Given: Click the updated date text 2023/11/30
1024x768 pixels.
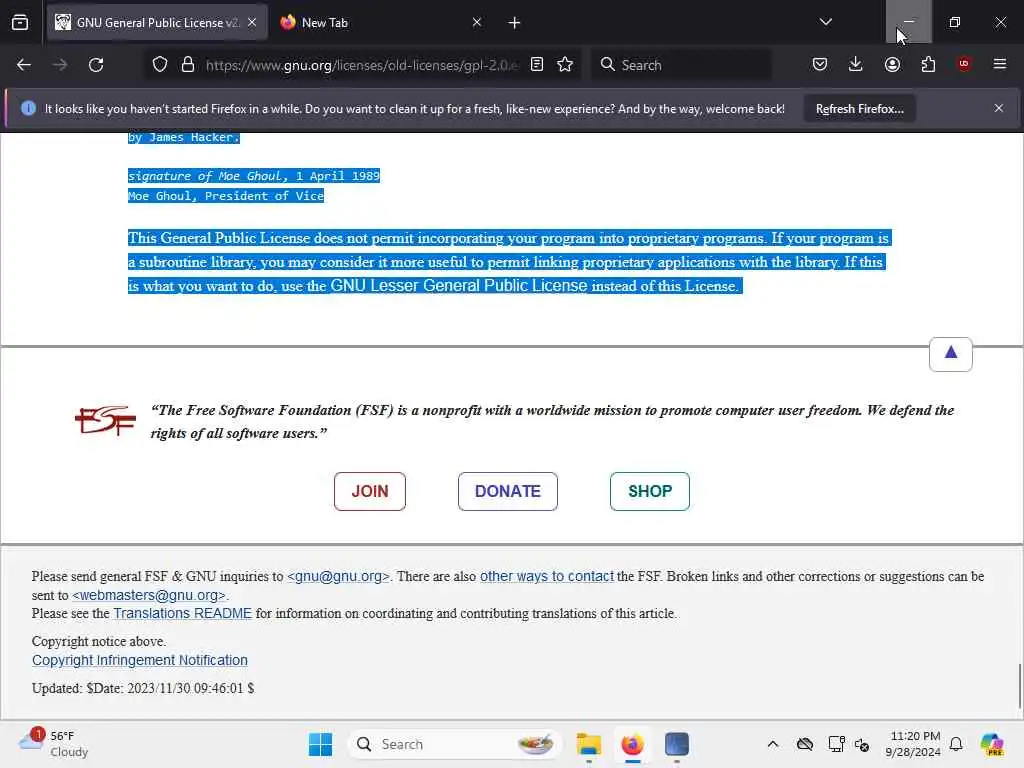Looking at the screenshot, I should click(x=142, y=688).
